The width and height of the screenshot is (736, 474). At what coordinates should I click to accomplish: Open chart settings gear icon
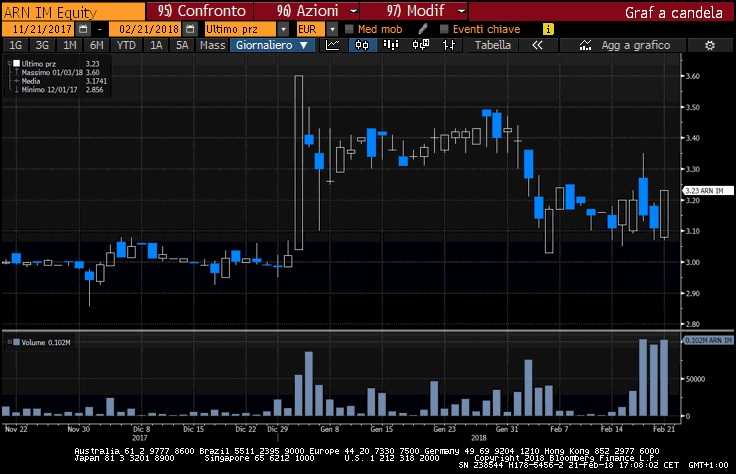tap(710, 46)
